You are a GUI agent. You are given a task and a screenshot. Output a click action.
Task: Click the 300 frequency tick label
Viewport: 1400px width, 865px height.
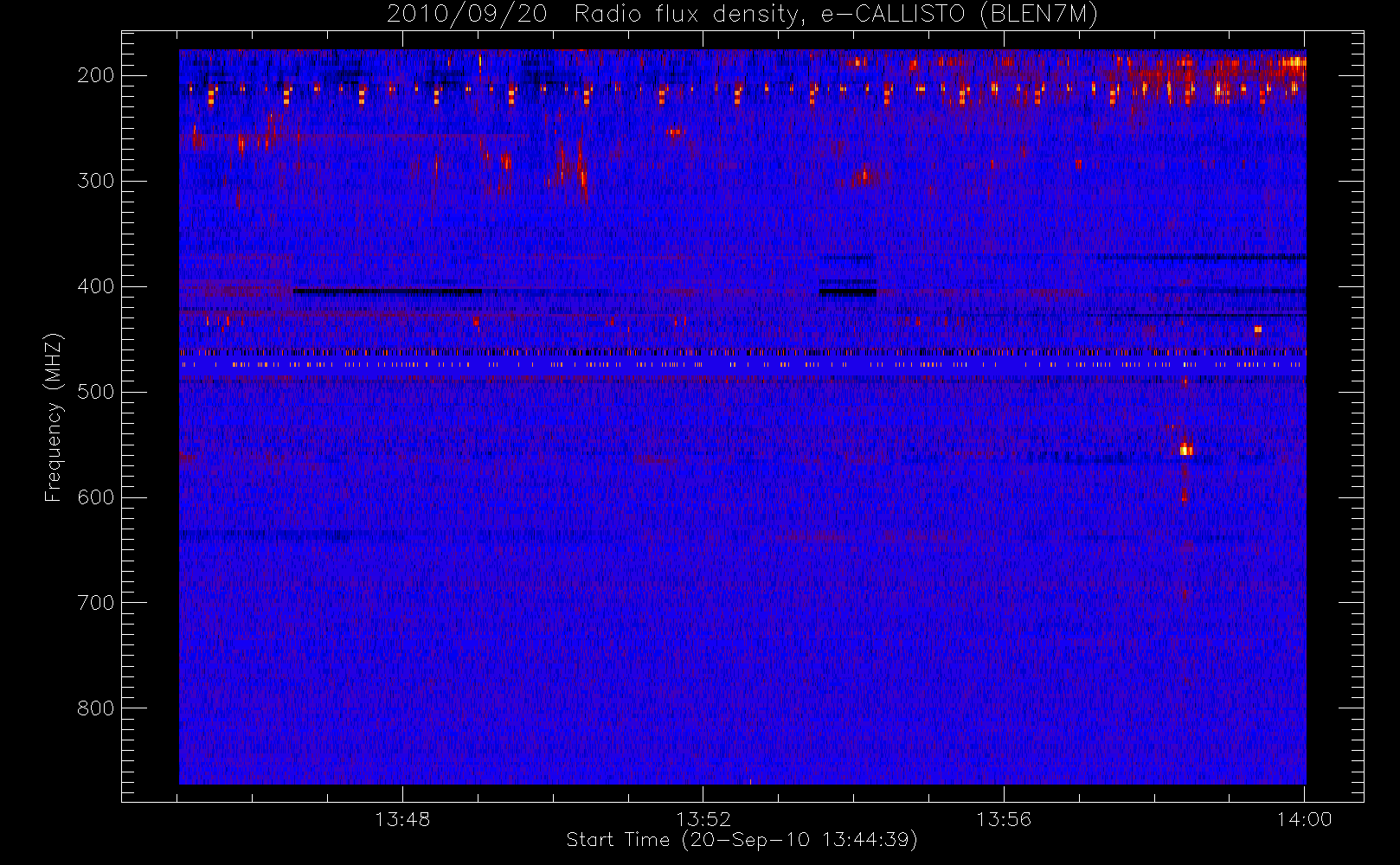click(96, 182)
